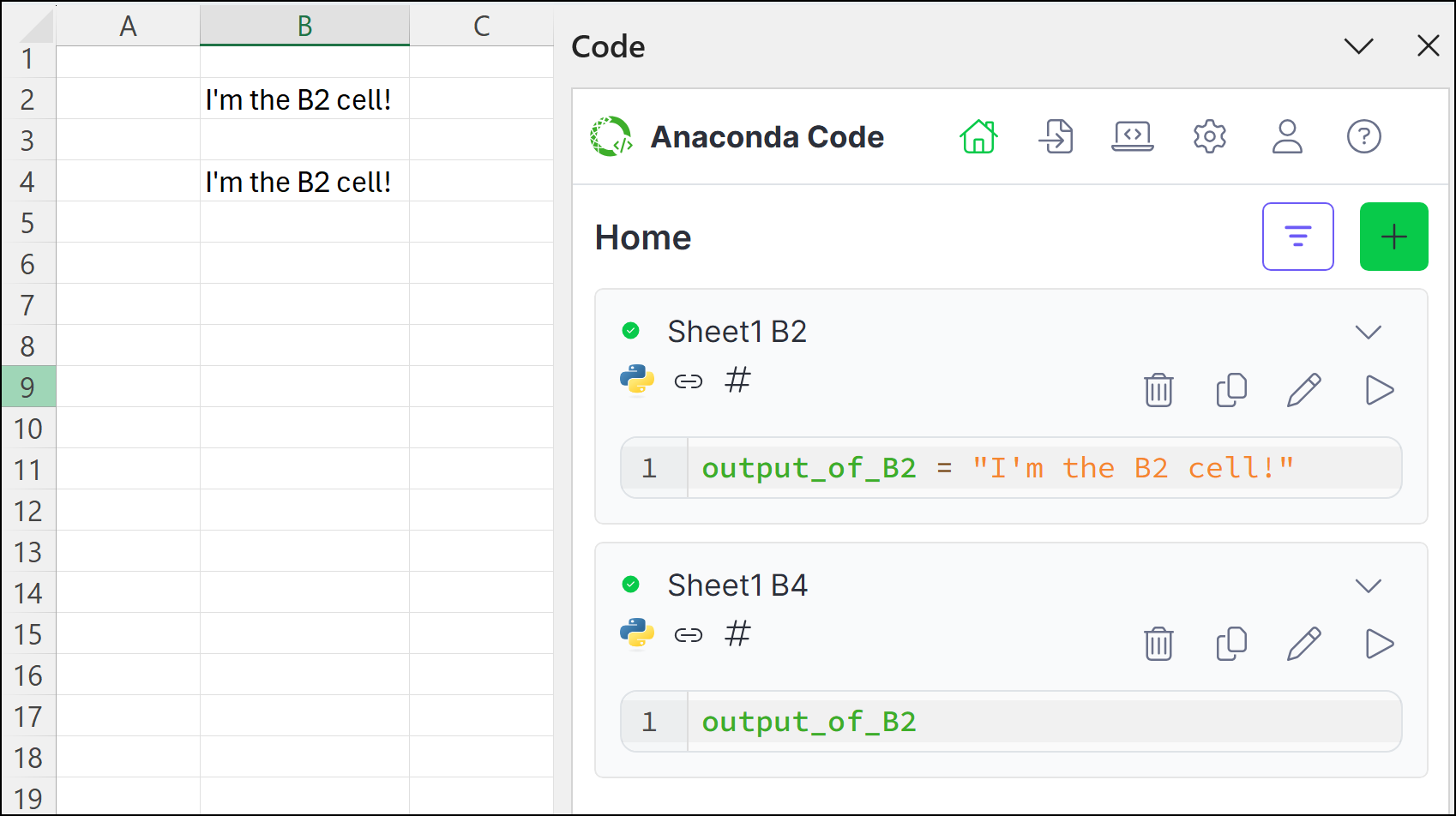Copy the Sheet1 B2 code cell
1456x816 pixels.
pyautogui.click(x=1231, y=390)
